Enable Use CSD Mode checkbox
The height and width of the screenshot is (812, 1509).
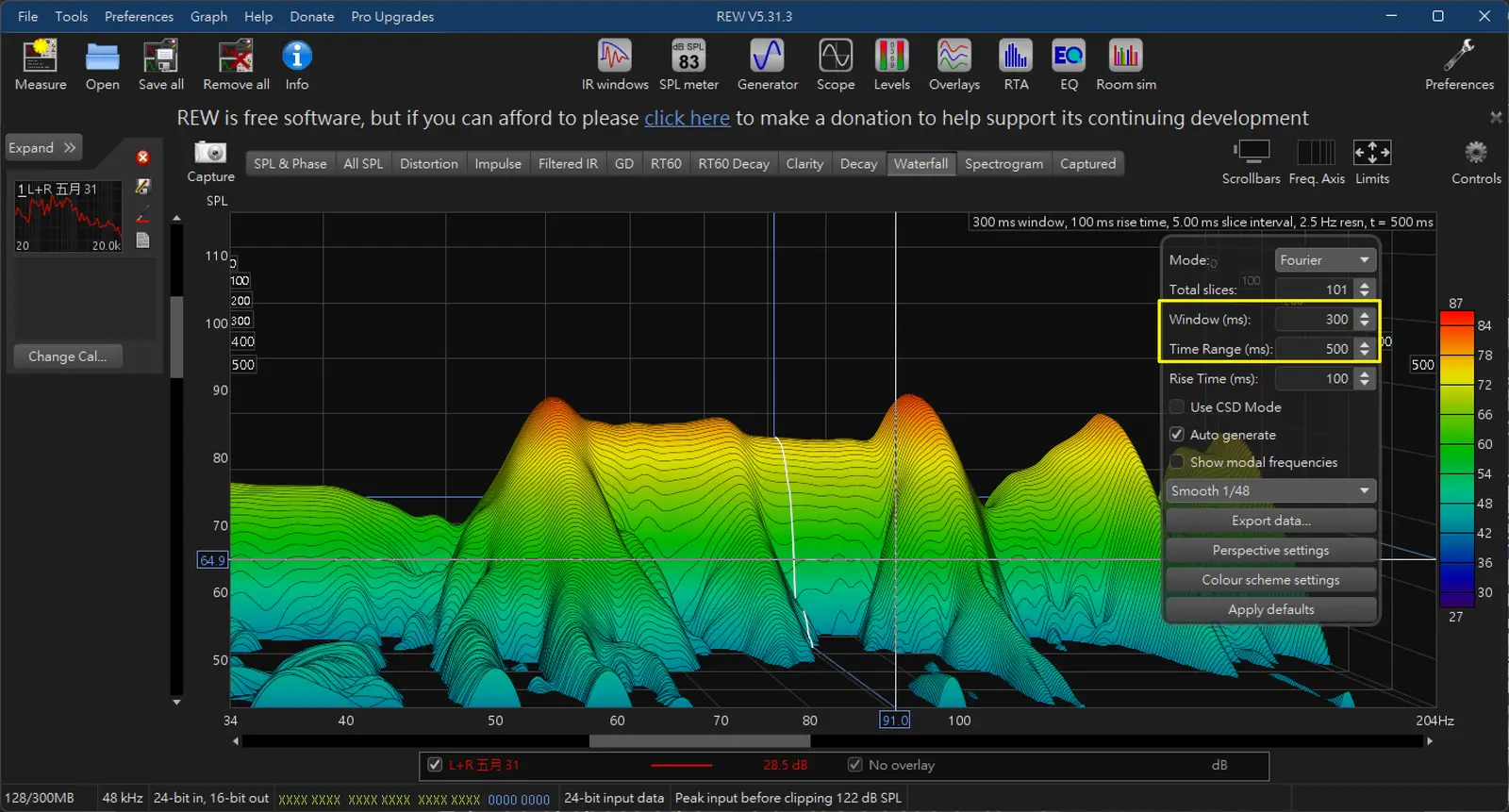coord(1177,407)
